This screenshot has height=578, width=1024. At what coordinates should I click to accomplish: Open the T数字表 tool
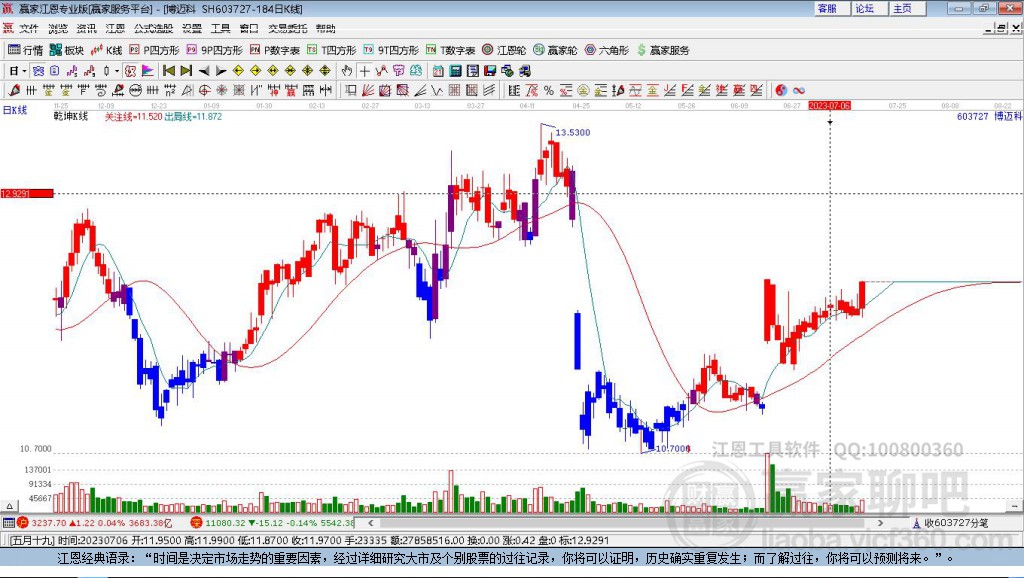point(451,50)
